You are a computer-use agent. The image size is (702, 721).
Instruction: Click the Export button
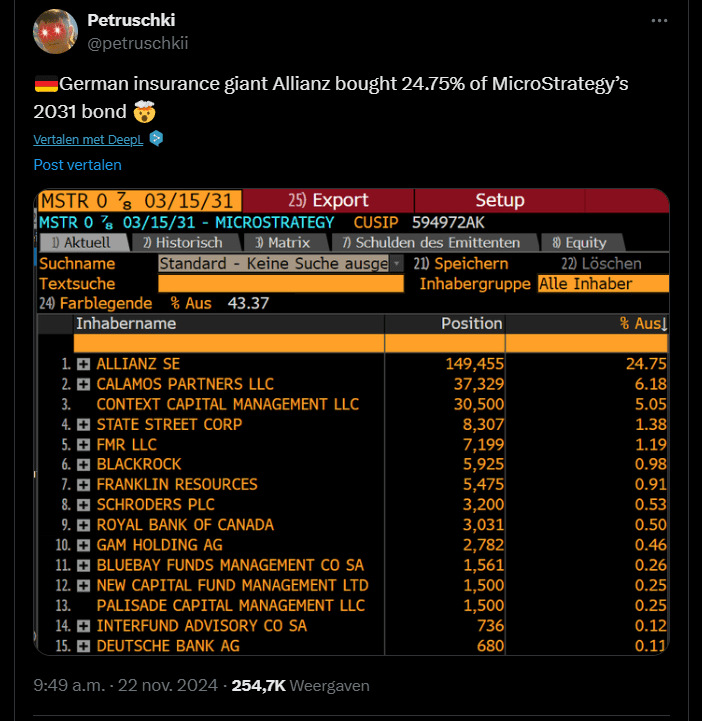tap(328, 200)
